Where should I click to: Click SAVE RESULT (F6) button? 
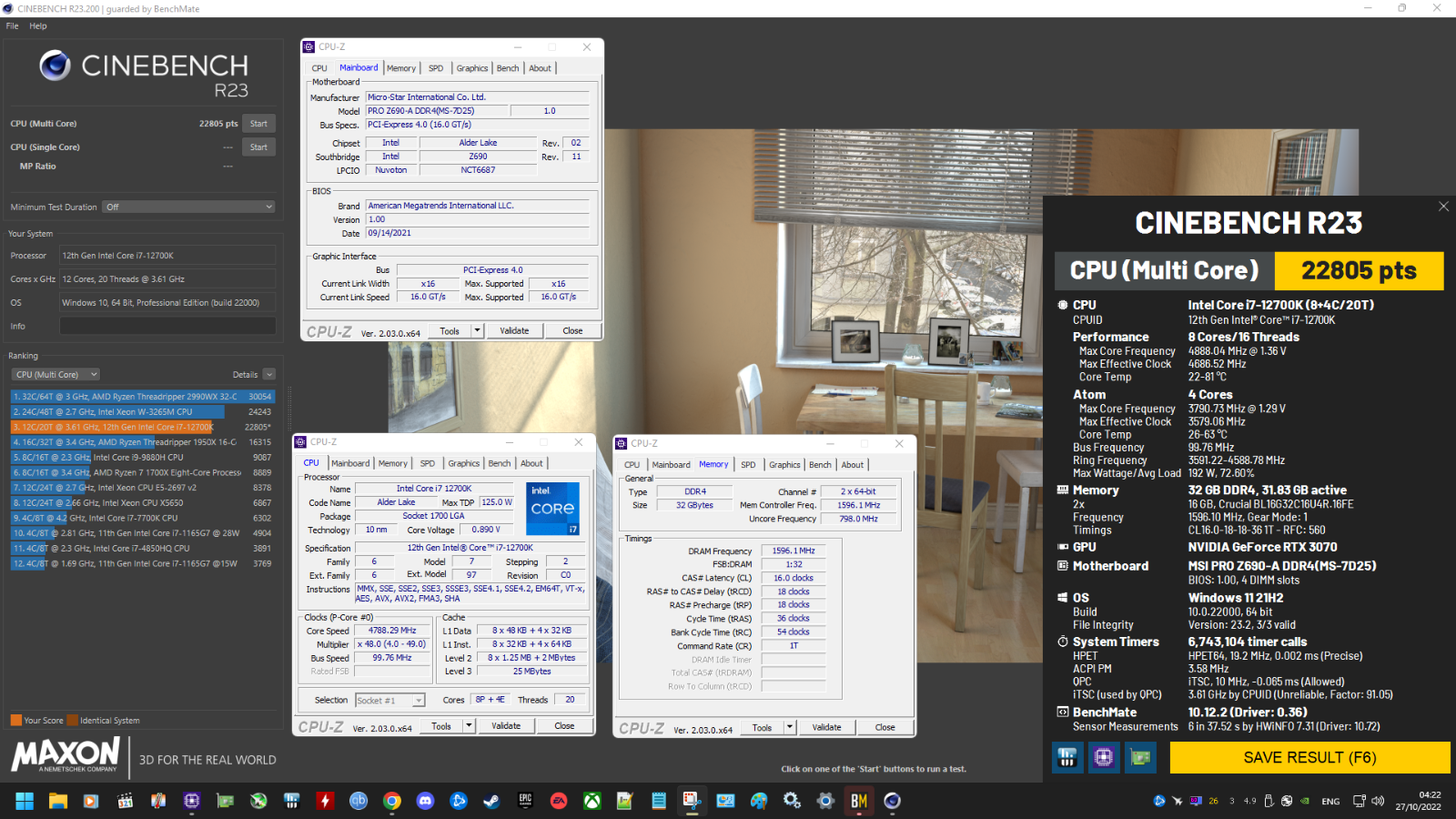pos(1309,757)
